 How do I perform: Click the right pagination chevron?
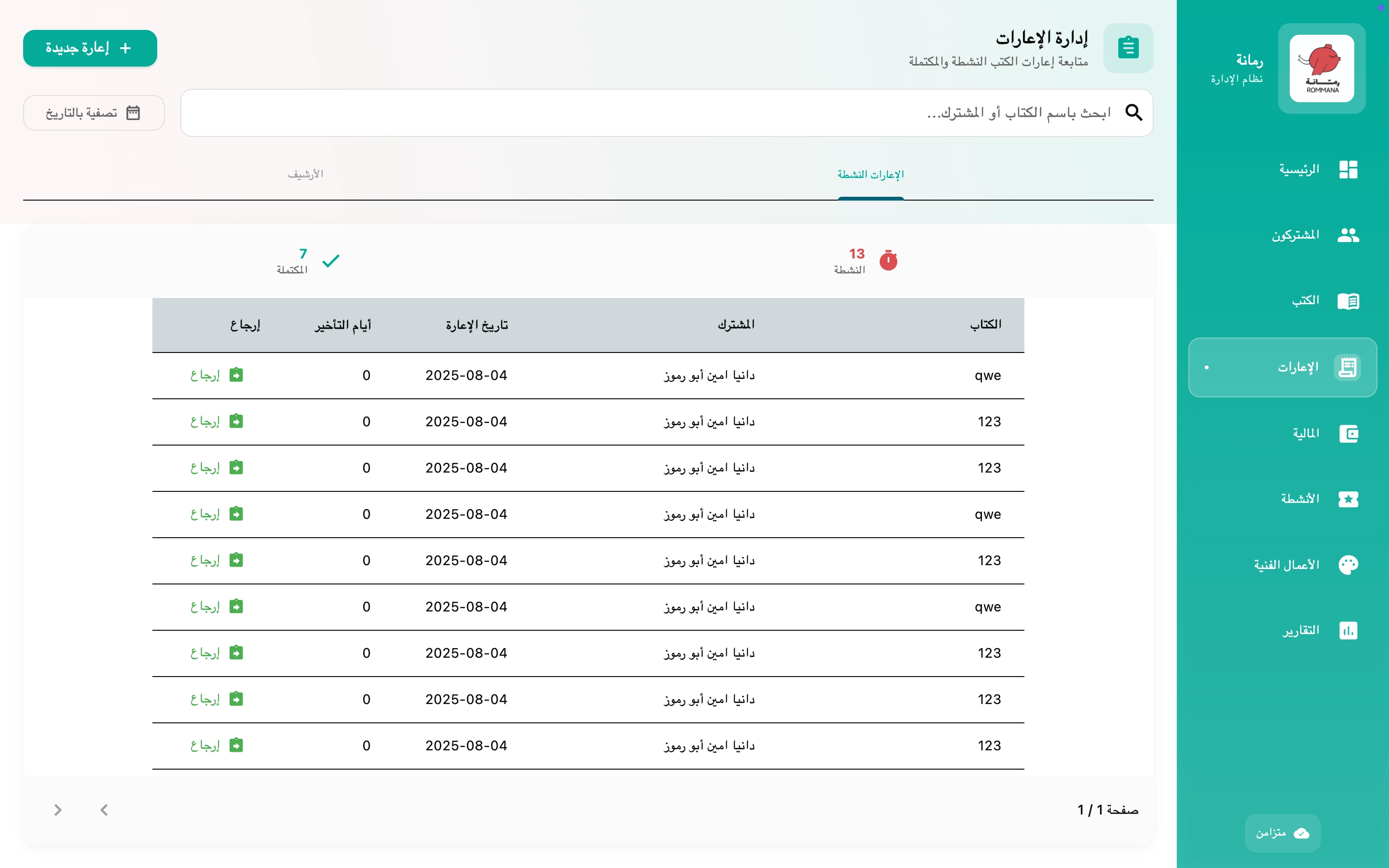coord(57,810)
